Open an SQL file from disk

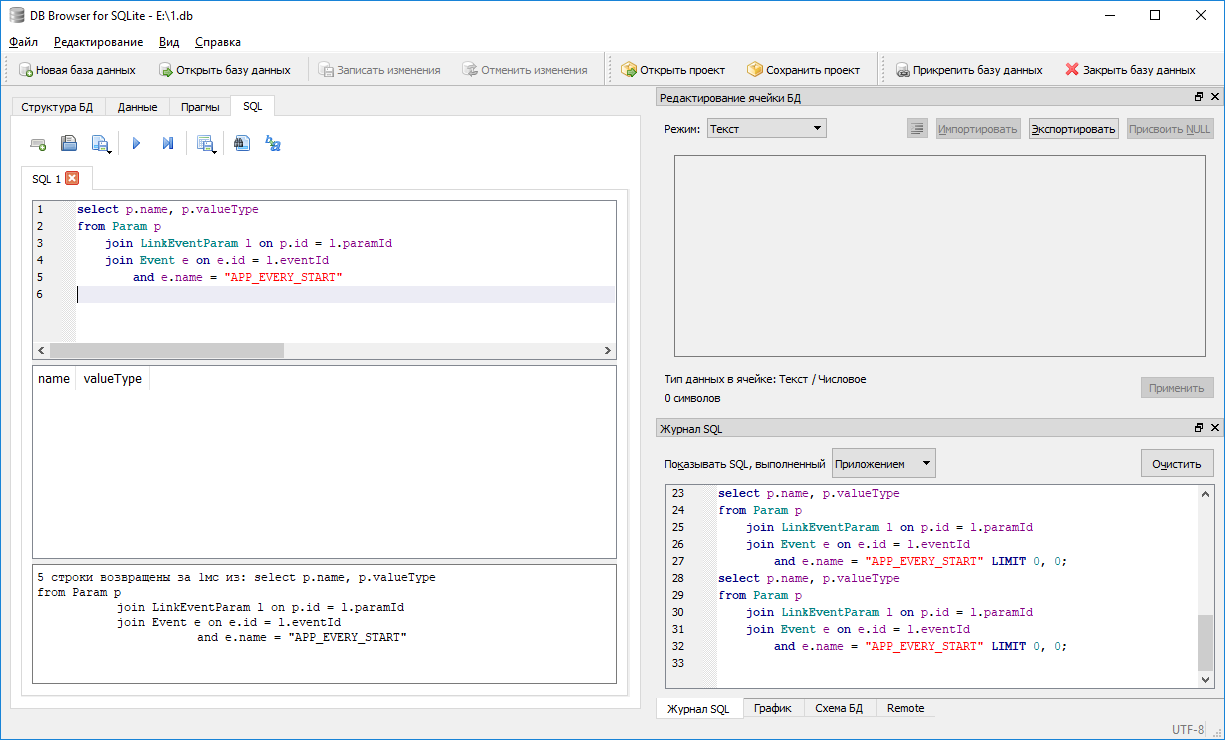point(69,143)
